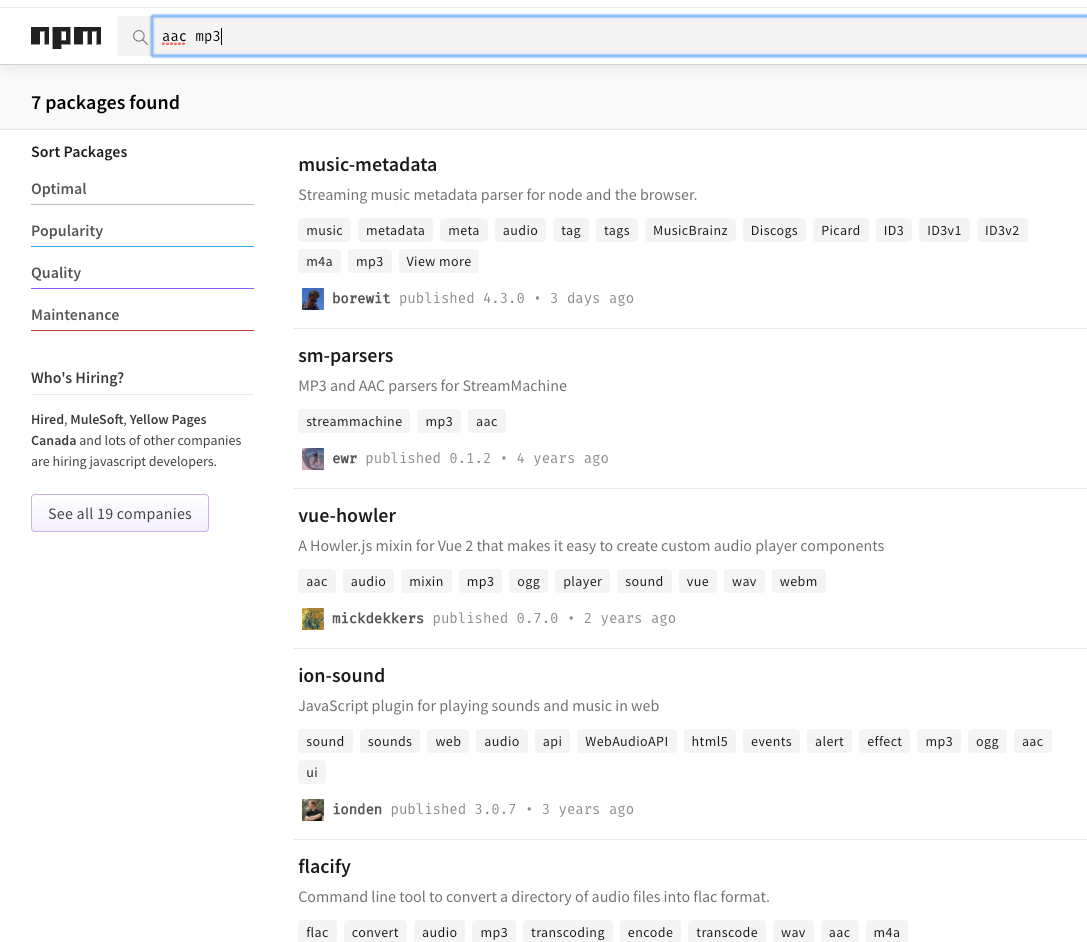The width and height of the screenshot is (1087, 942).
Task: Select the MusicBrainz tag
Action: pos(690,230)
